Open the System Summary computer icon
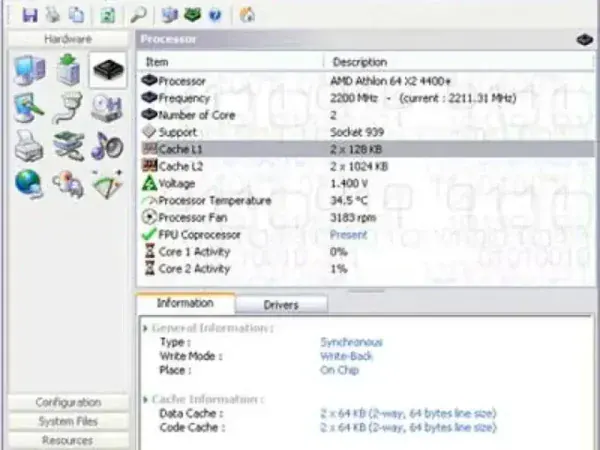 coord(29,70)
